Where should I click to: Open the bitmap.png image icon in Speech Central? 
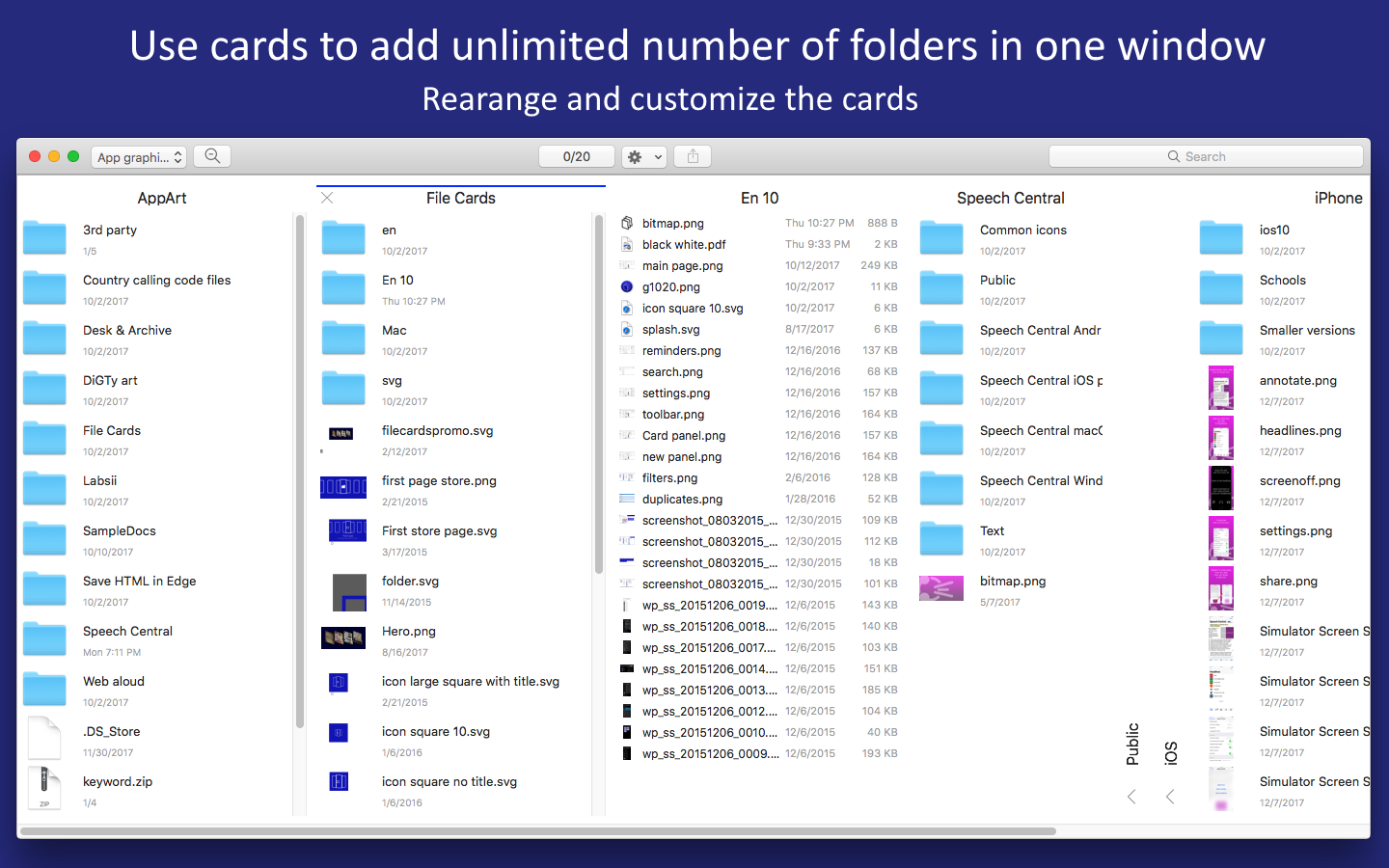click(x=941, y=587)
